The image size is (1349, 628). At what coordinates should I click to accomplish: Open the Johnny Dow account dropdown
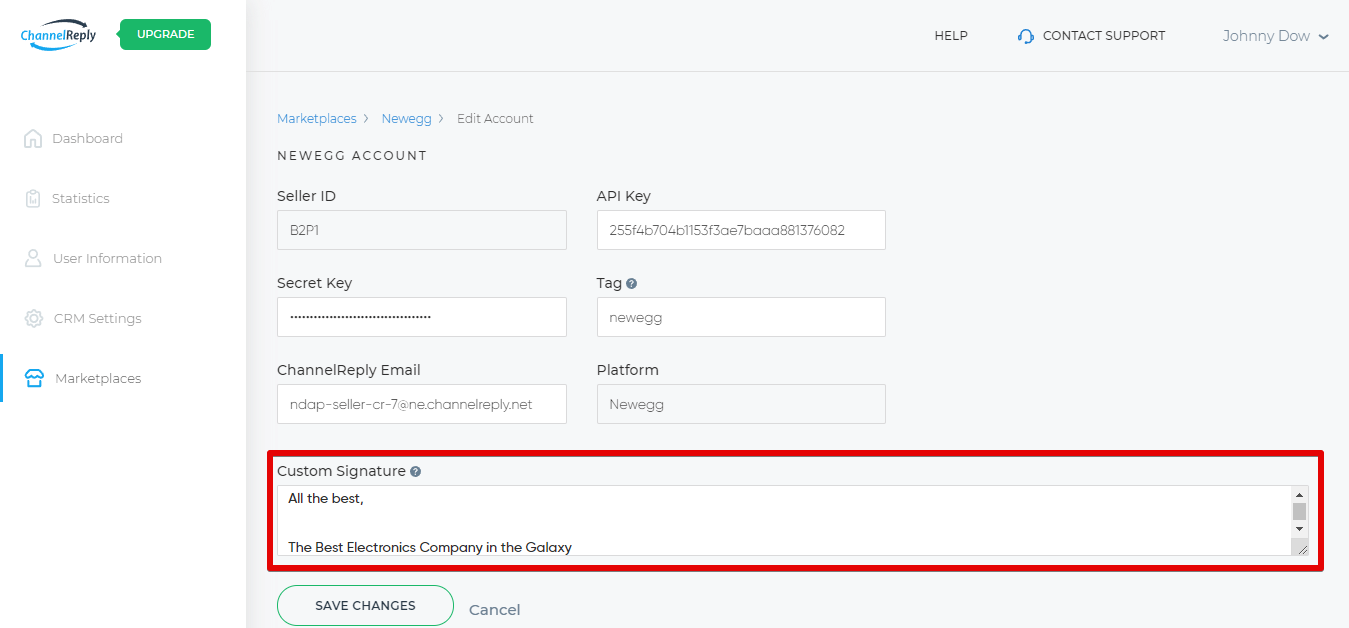click(1275, 36)
